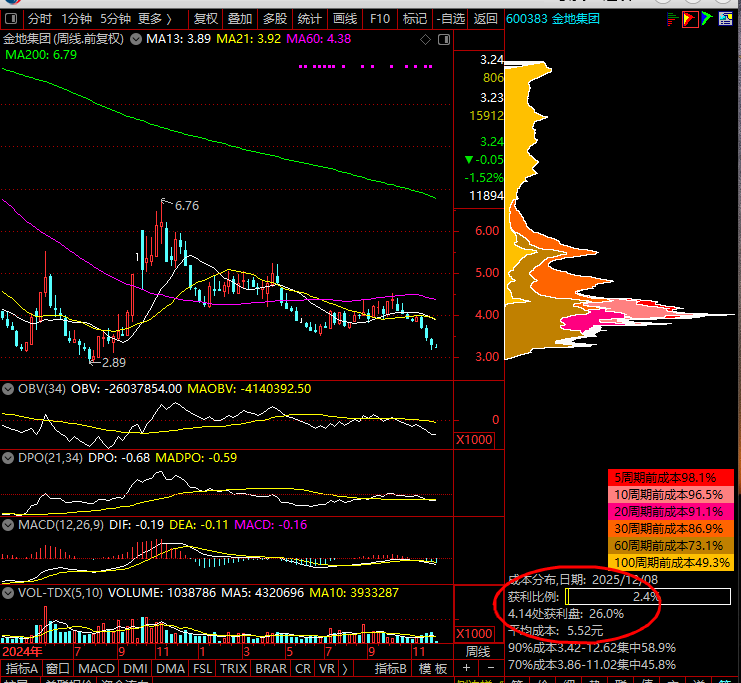The width and height of the screenshot is (741, 683).
Task: Click the 4.14处获利盘: 26.0% text
Action: (566, 614)
